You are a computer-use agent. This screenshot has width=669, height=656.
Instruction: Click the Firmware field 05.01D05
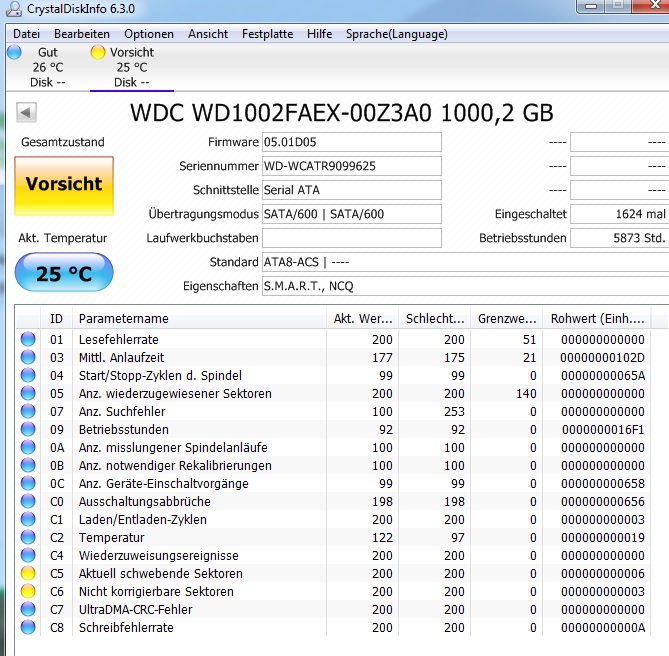(x=352, y=142)
